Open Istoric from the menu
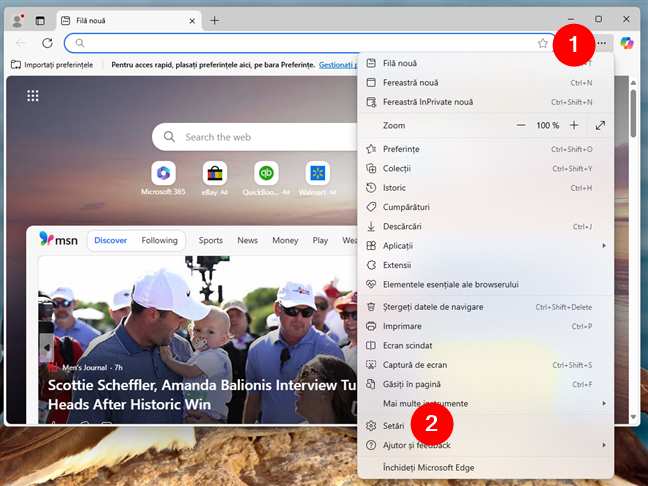This screenshot has width=648, height=486. point(485,188)
